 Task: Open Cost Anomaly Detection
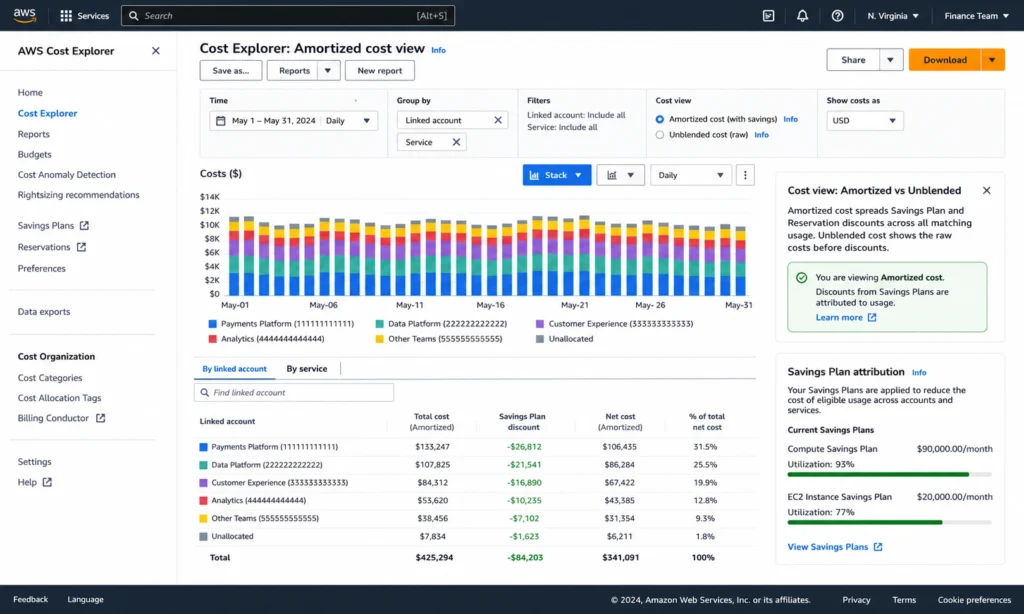point(67,174)
